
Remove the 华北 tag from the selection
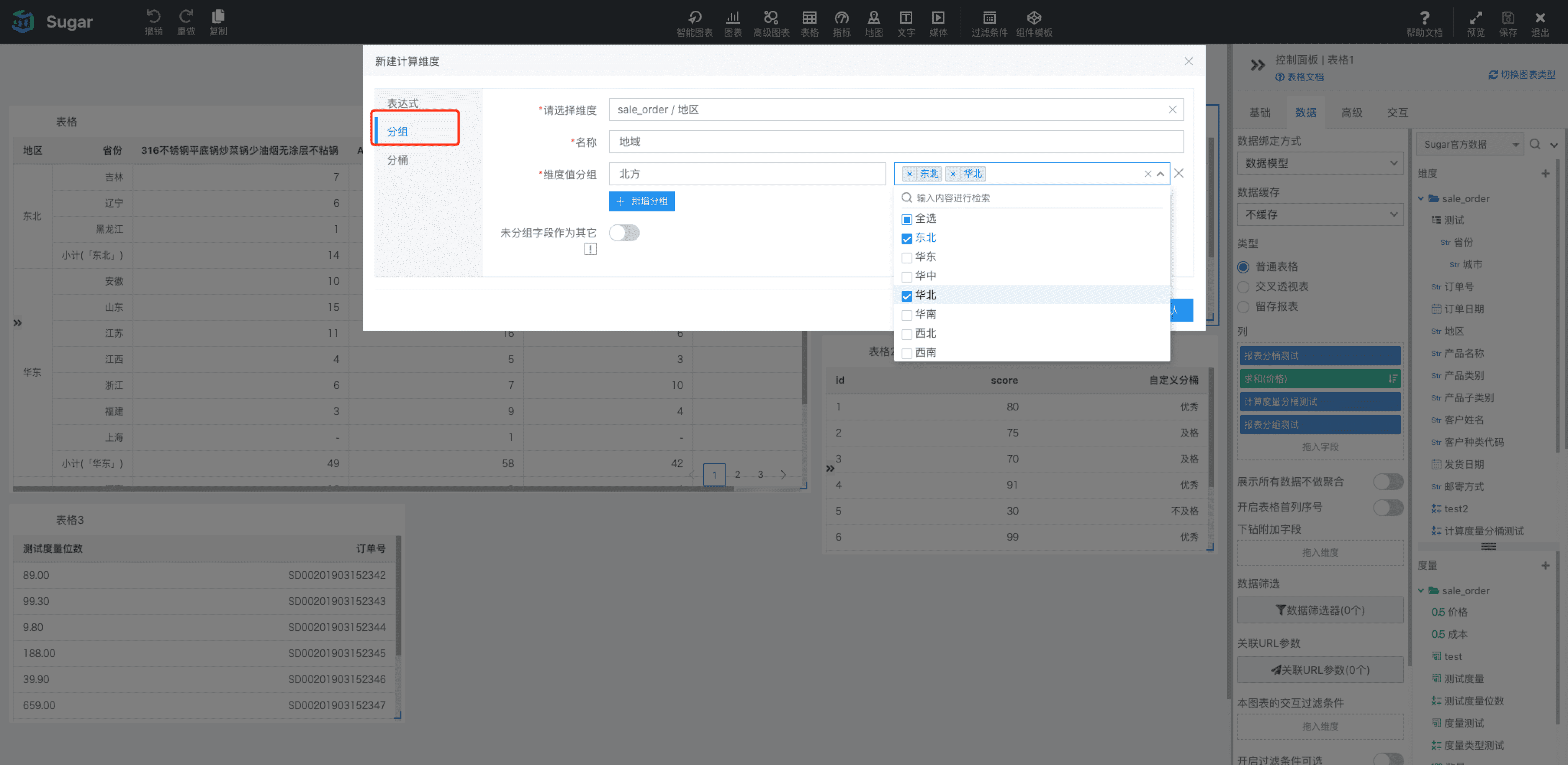953,174
